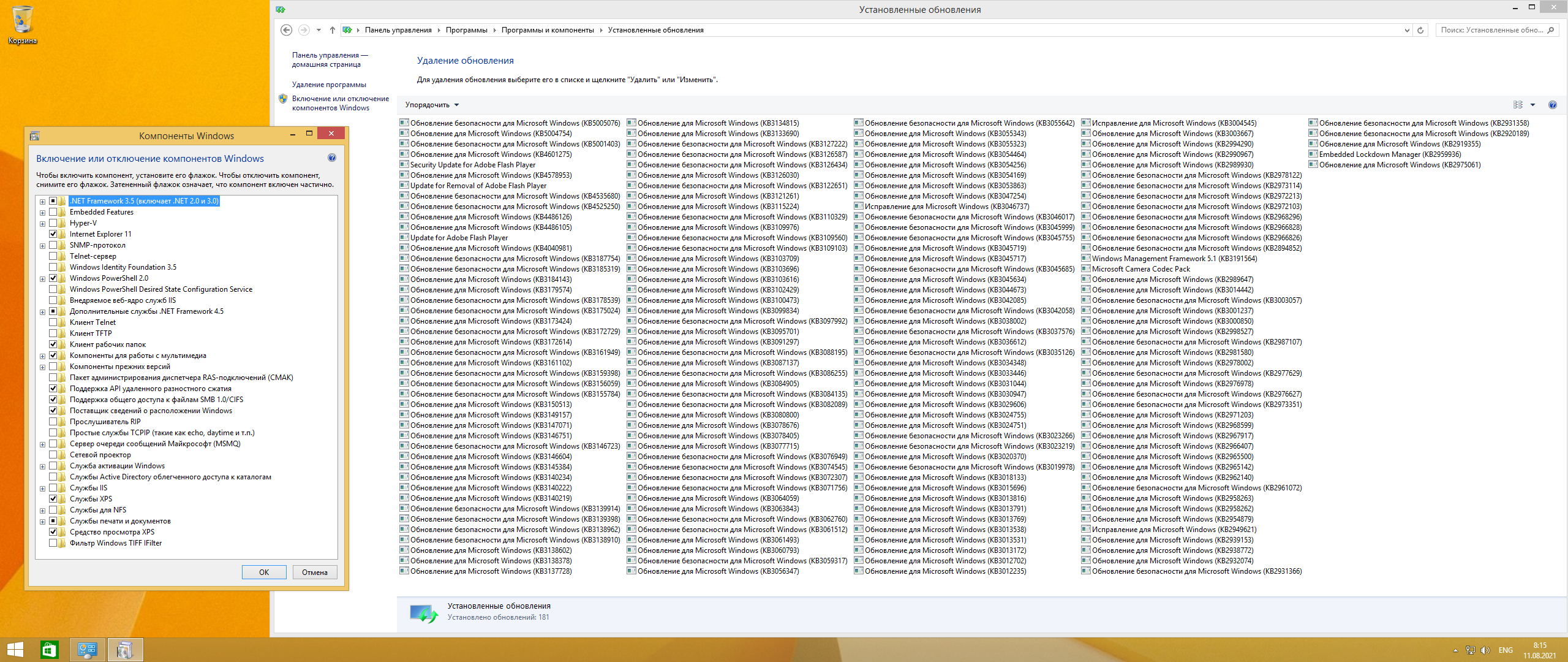Click Программы in the address breadcrumb

[467, 30]
